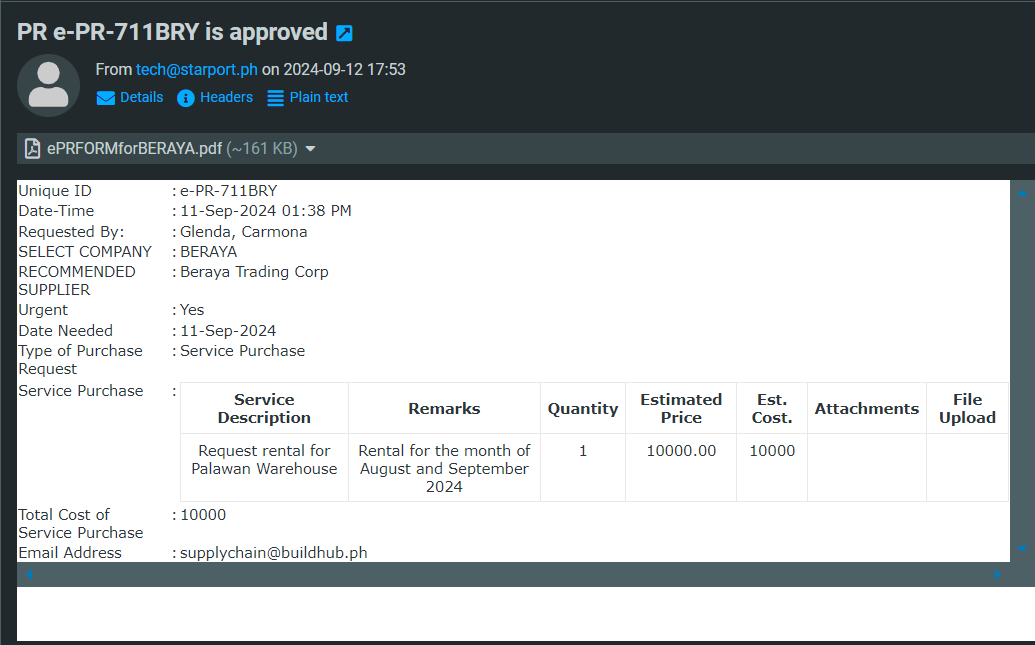
Task: Expand the attachment options dropdown arrow
Action: [x=310, y=149]
